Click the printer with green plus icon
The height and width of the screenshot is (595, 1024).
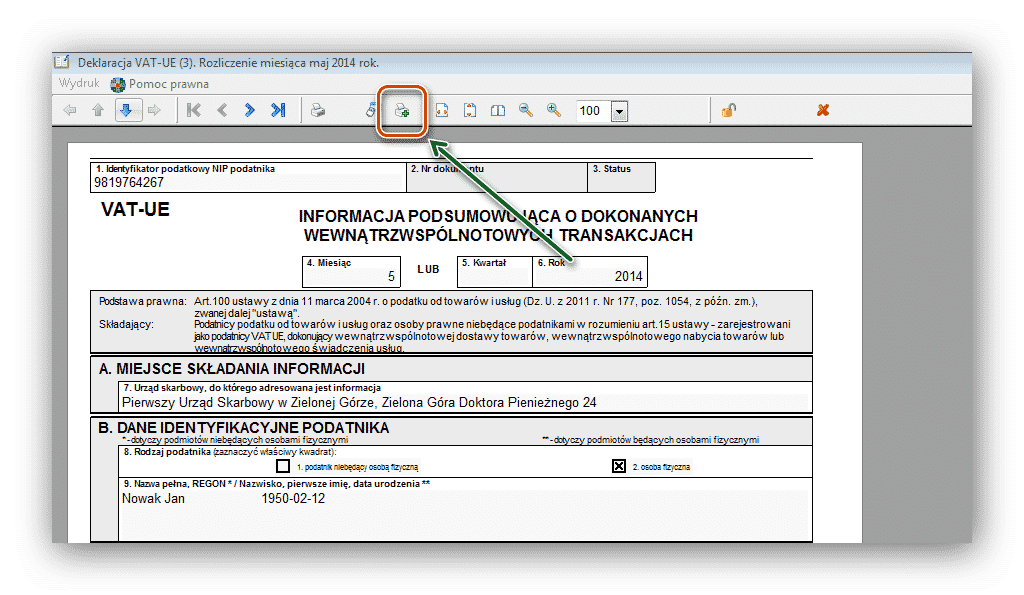click(402, 110)
